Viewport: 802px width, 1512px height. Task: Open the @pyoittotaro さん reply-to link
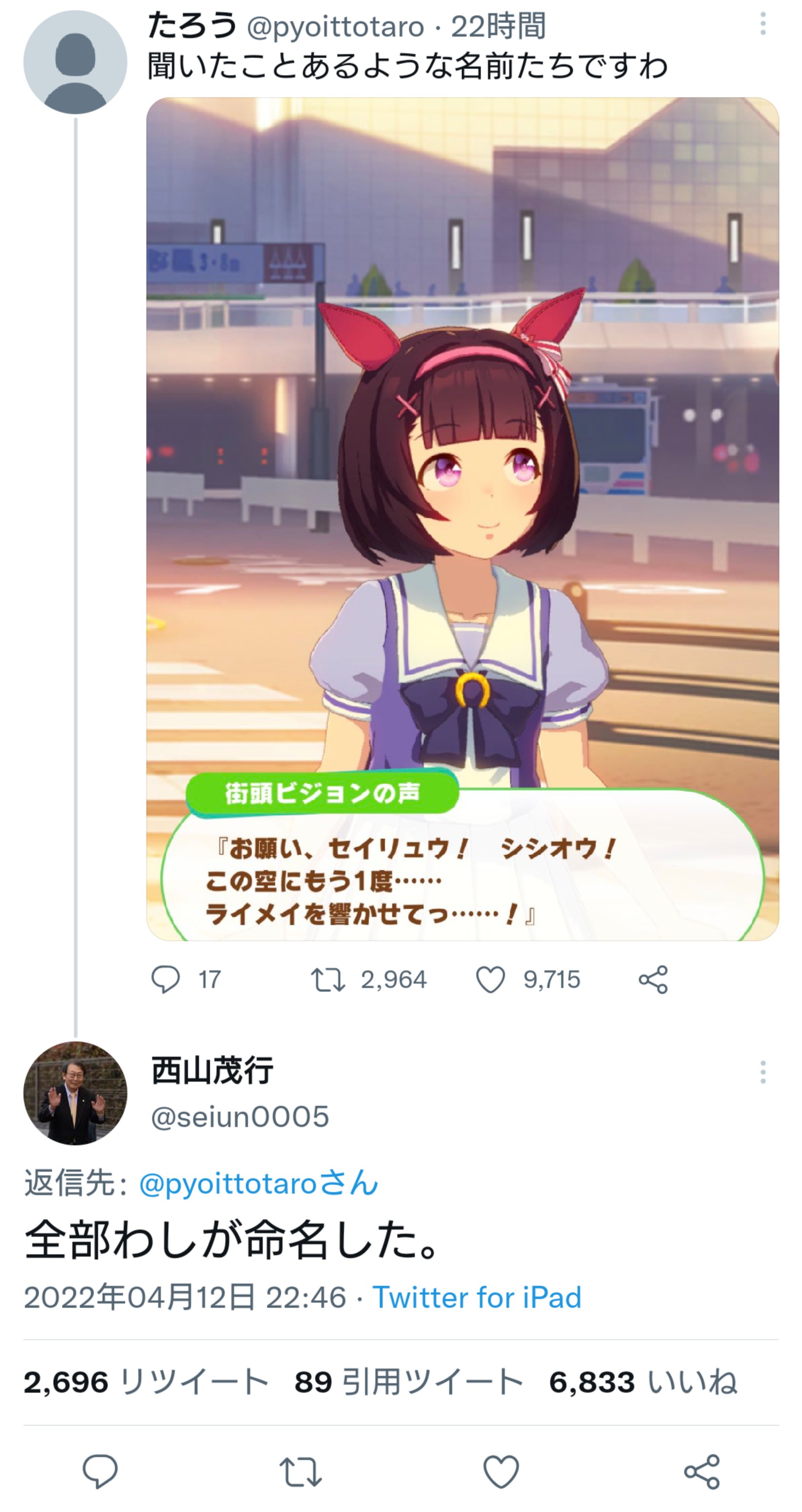[258, 1183]
